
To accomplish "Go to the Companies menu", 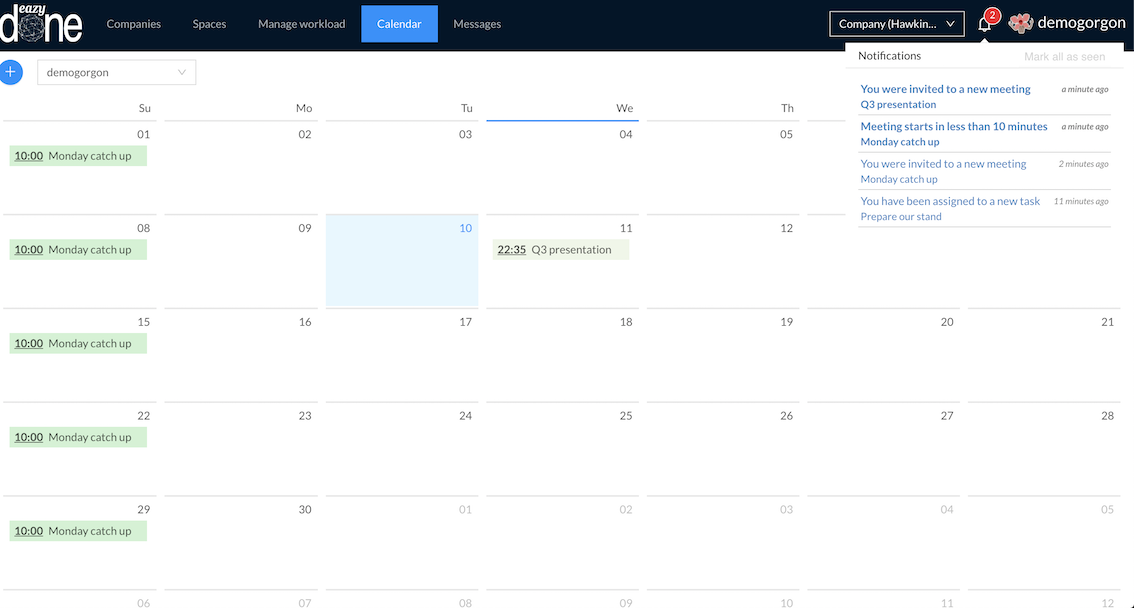I will pos(134,24).
